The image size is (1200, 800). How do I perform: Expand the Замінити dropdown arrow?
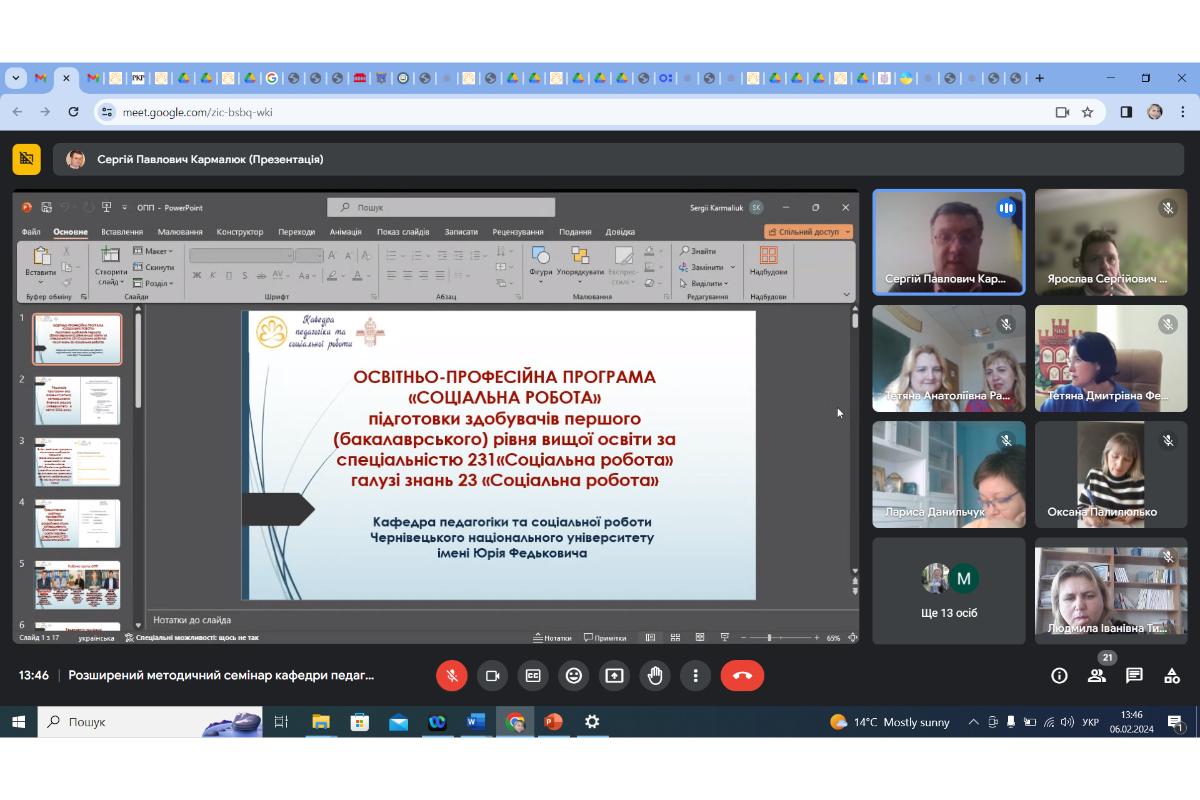(x=732, y=268)
